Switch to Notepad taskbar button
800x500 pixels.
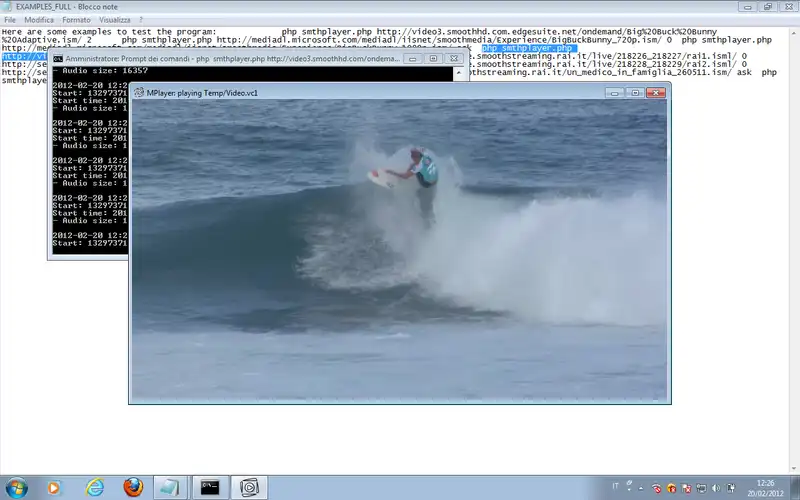point(170,488)
